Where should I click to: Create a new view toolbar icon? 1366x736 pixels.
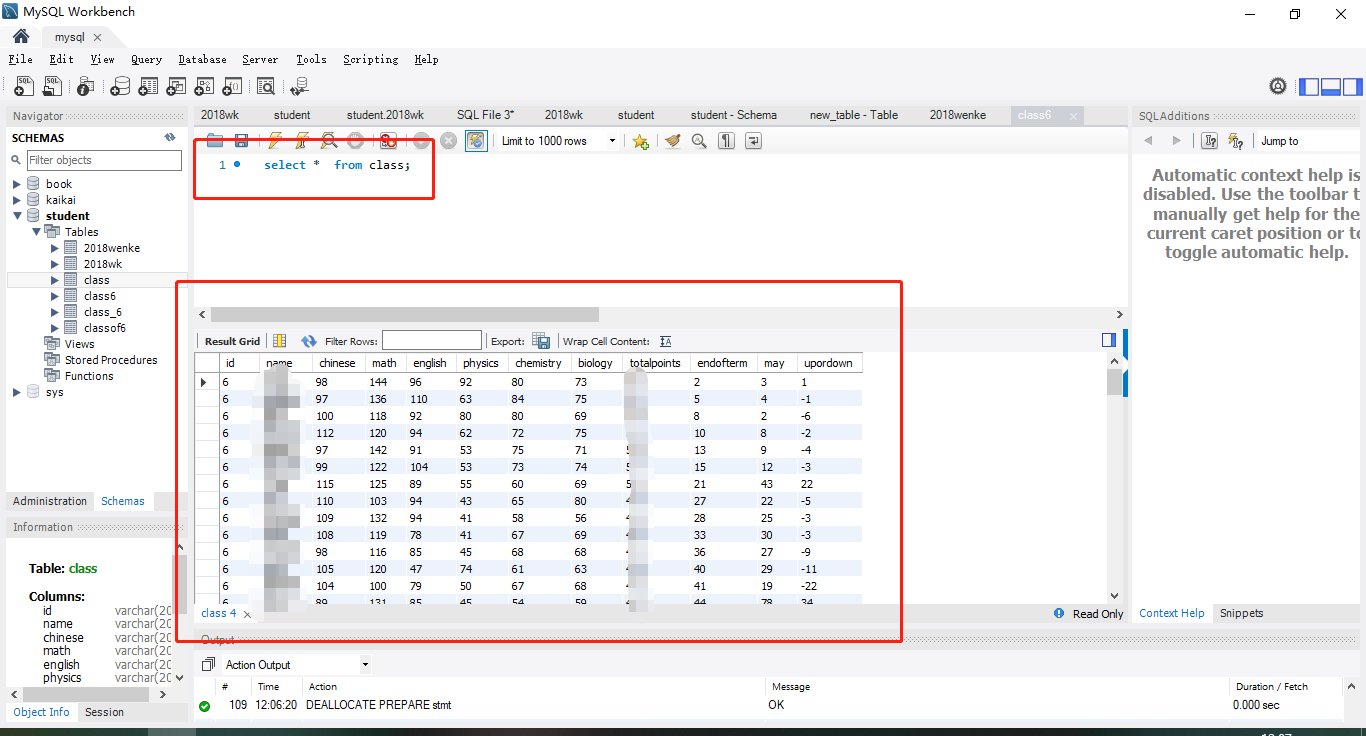(176, 87)
